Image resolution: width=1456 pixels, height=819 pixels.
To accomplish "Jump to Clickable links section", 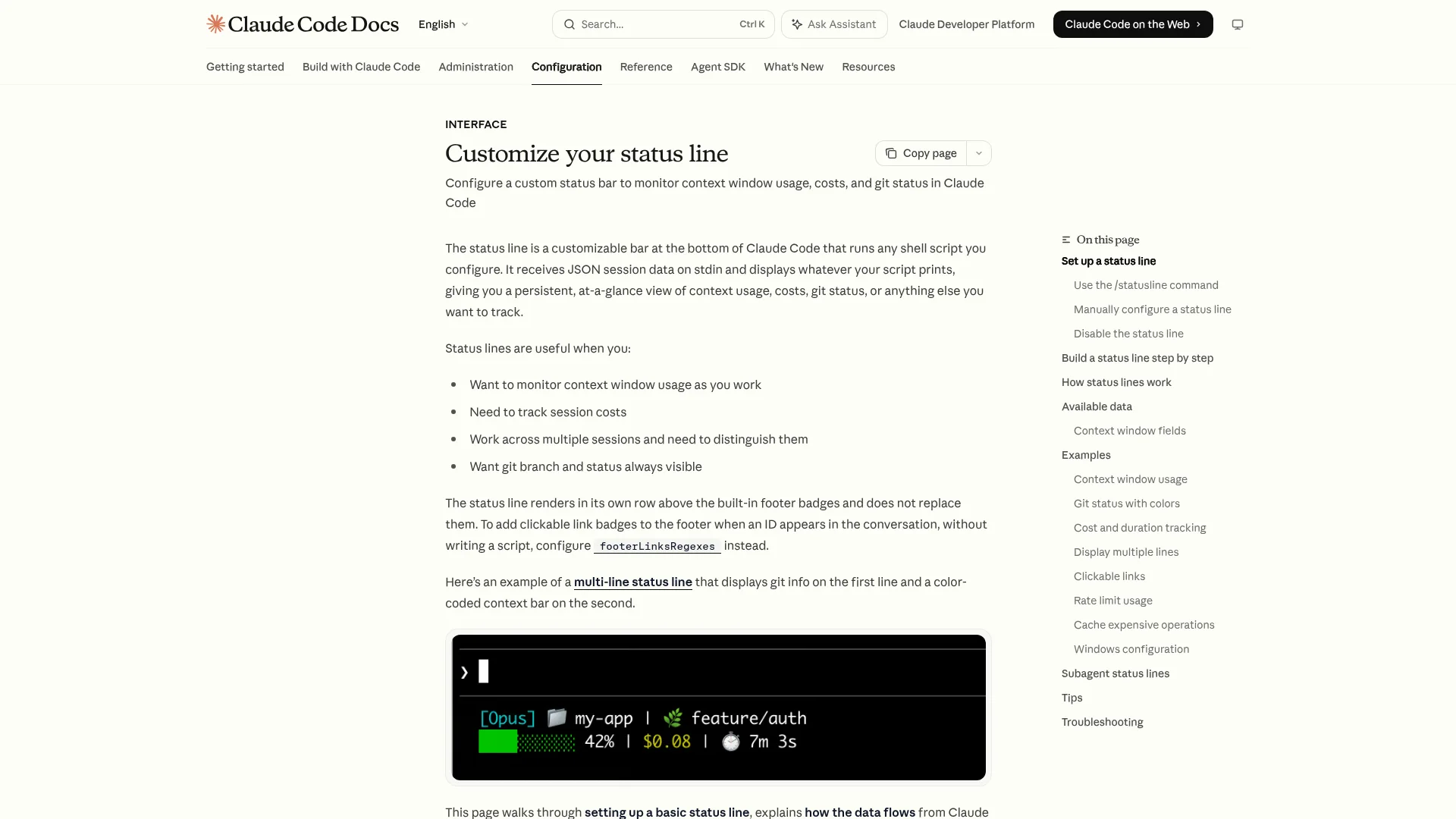I will [x=1109, y=576].
